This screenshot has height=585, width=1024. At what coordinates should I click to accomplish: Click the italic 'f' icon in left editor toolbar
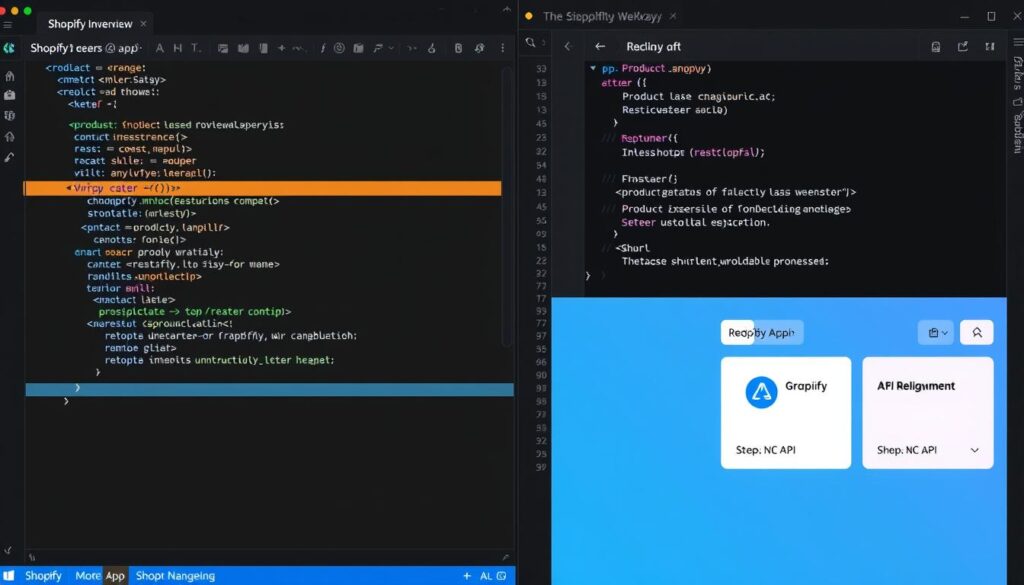[323, 48]
